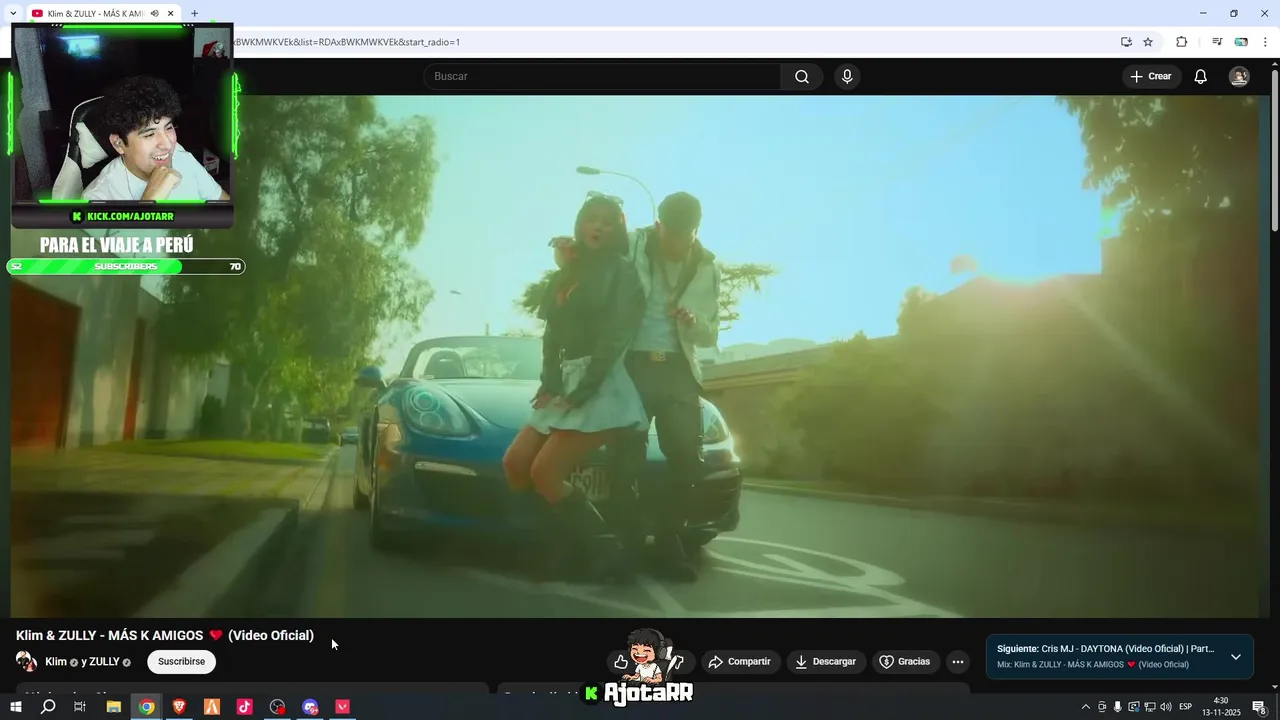Close the Klim & ZULLY tab

[171, 13]
